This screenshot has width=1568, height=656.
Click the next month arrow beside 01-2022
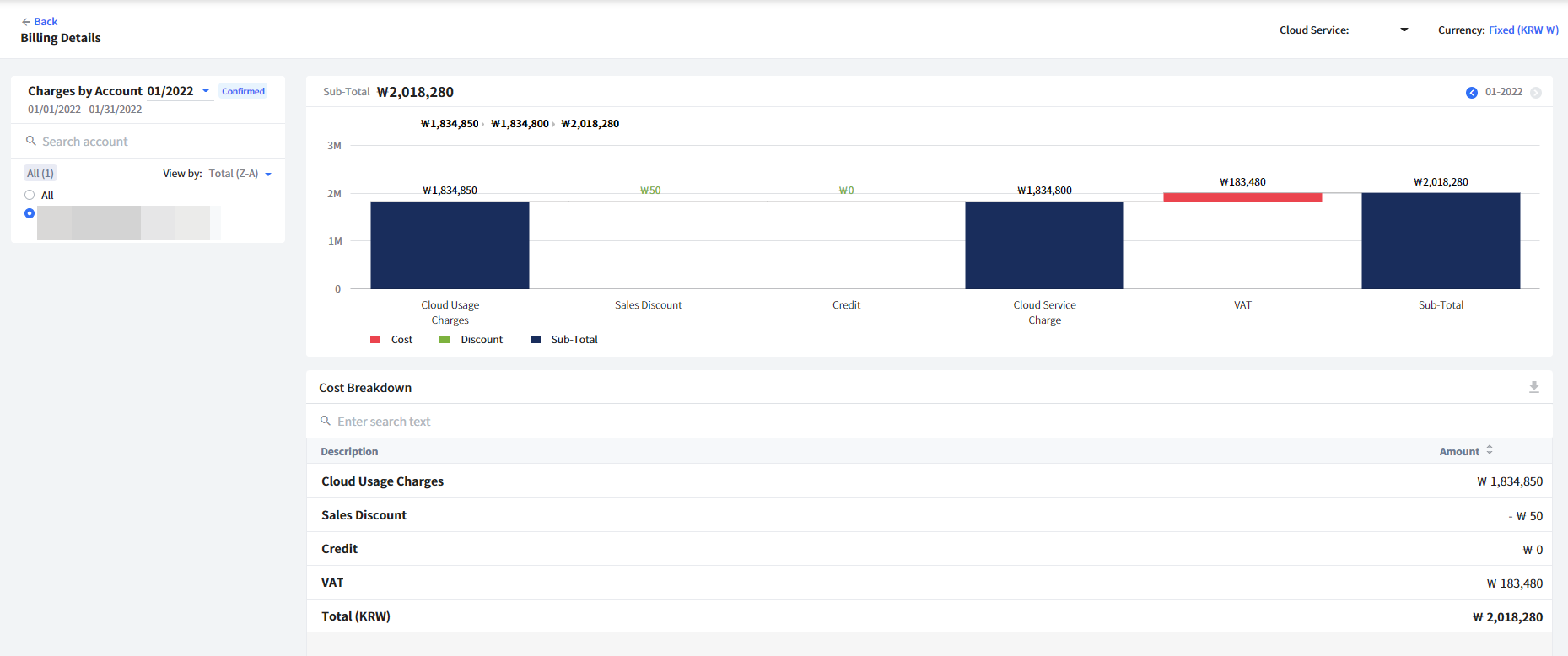click(x=1536, y=93)
